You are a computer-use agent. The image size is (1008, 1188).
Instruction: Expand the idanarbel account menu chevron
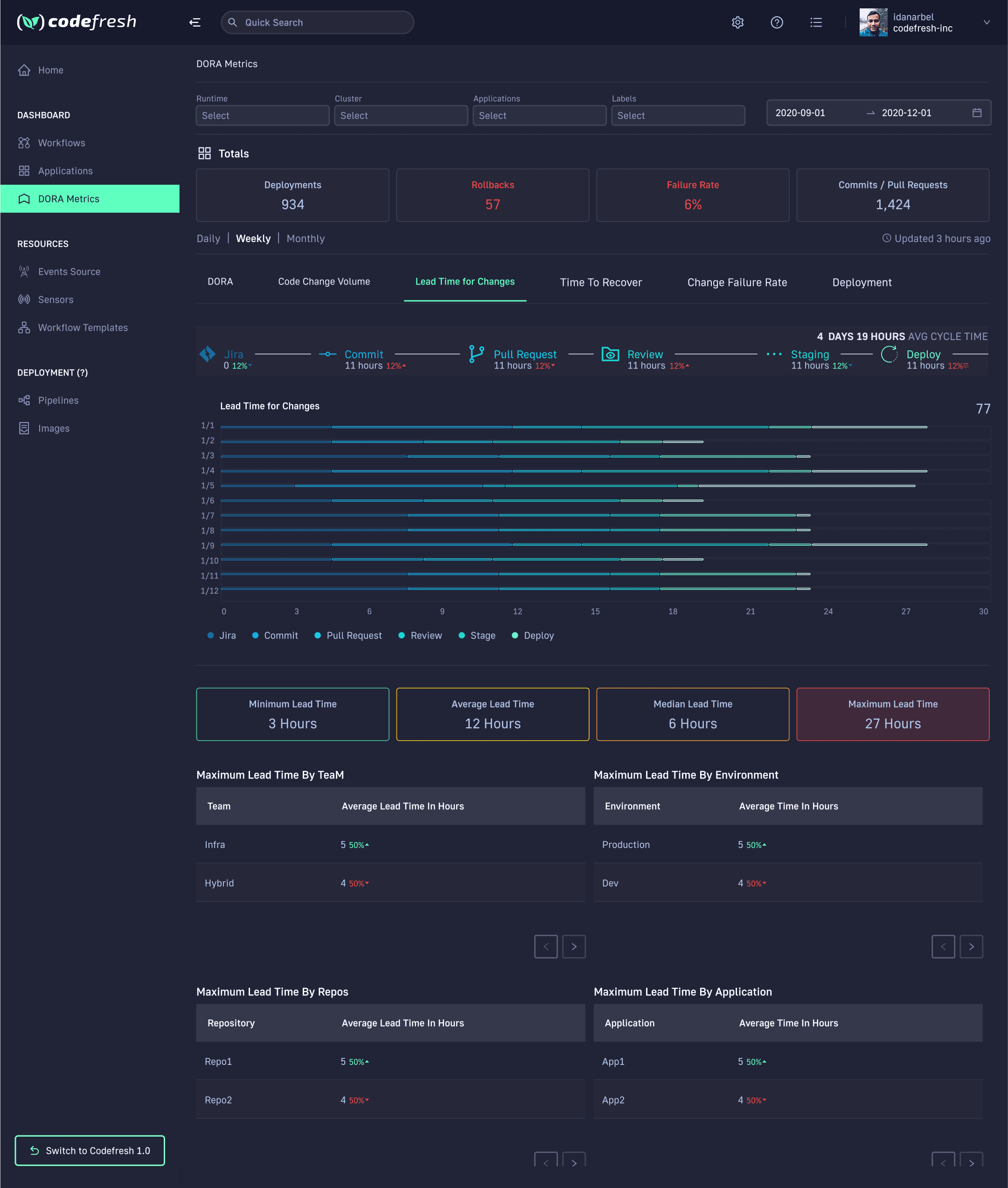click(x=986, y=22)
